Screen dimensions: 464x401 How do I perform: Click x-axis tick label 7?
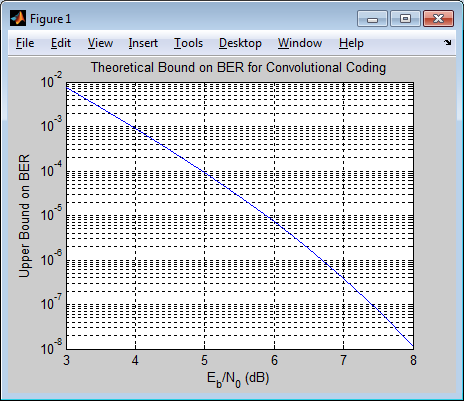(343, 360)
